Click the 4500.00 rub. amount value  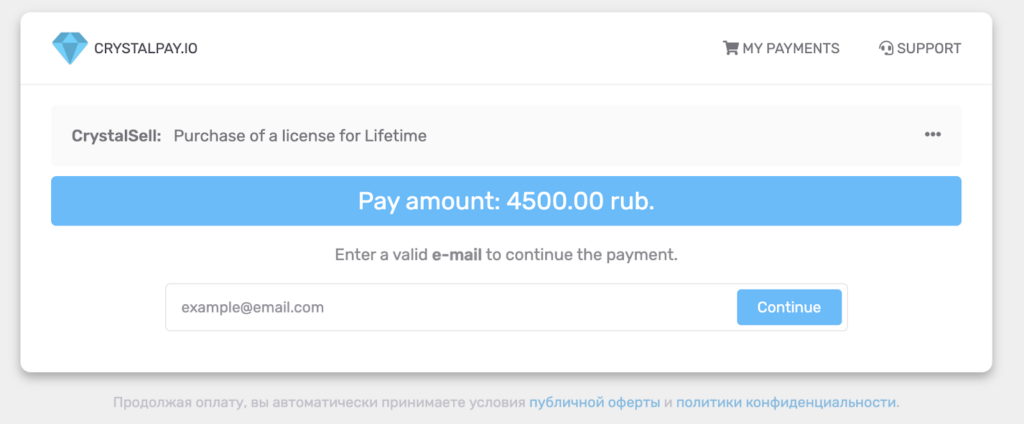pos(580,201)
